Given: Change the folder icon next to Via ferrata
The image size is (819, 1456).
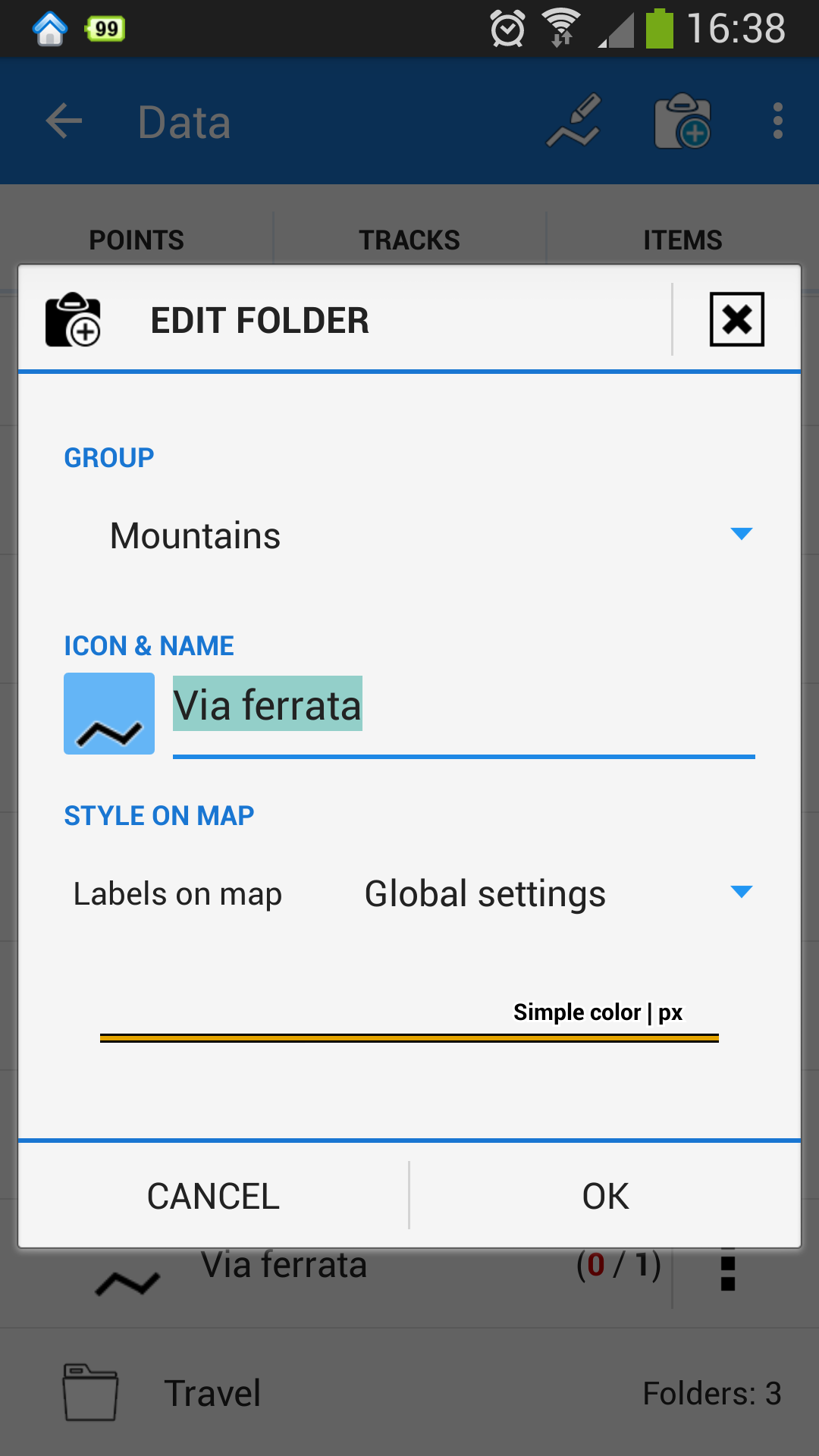Looking at the screenshot, I should (x=109, y=714).
